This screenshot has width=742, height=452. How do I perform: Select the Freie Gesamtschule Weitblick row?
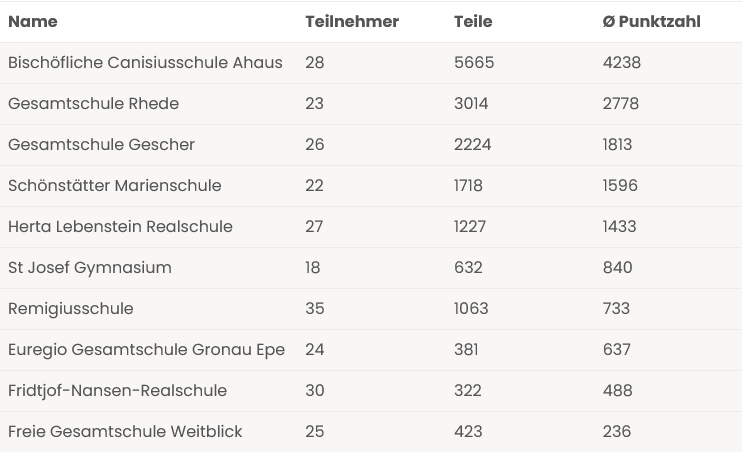click(371, 432)
